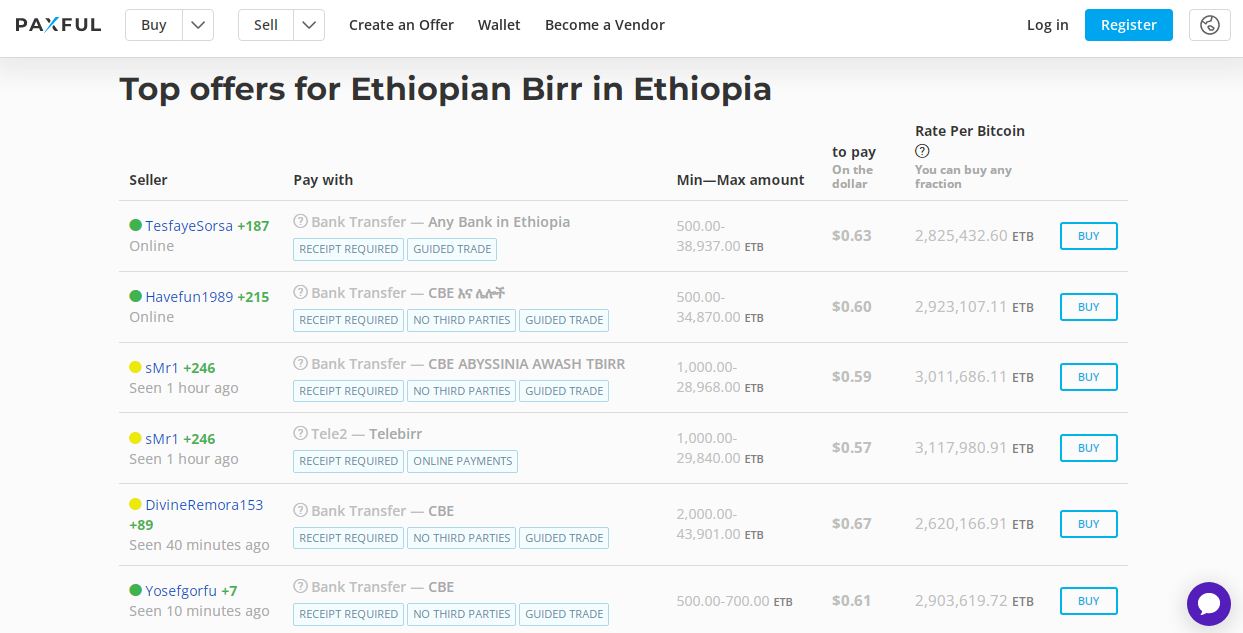1243x633 pixels.
Task: Click GUIDED TRADE tag in TesfayeSorsa row
Action: [x=452, y=249]
